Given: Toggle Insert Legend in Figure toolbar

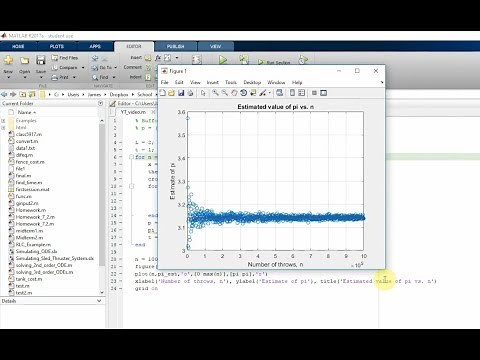Looking at the screenshot, I should (302, 93).
